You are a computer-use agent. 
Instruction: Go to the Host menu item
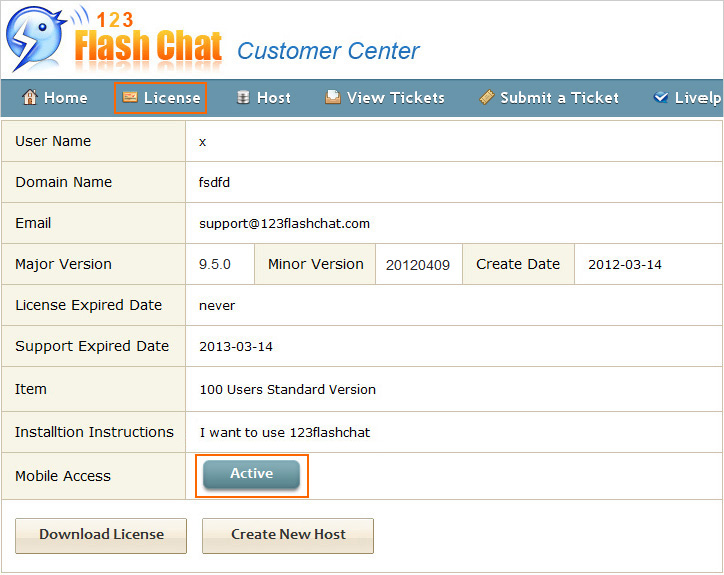[x=264, y=97]
